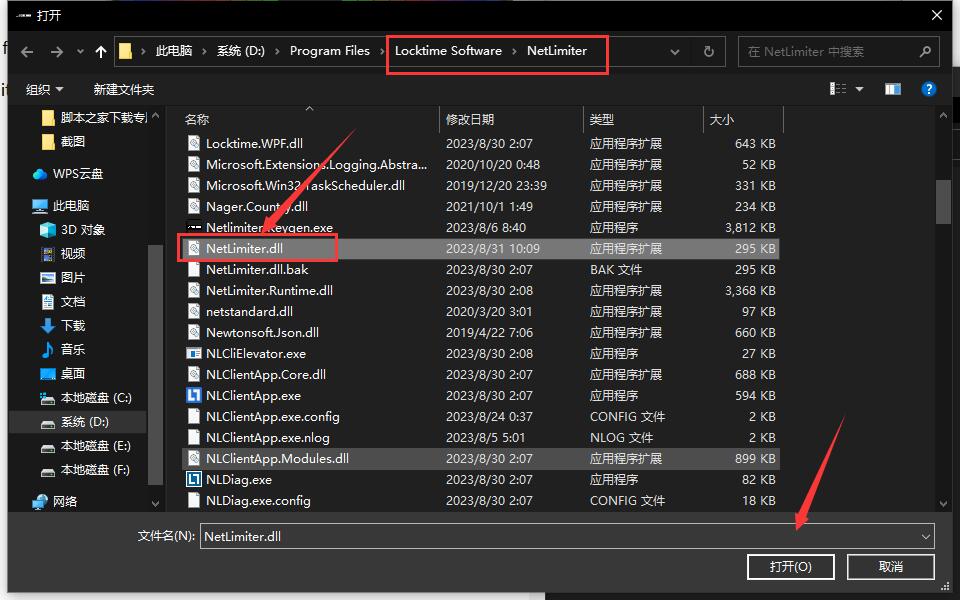Select the NLCliElevator.exe icon
The height and width of the screenshot is (600, 960).
(193, 353)
